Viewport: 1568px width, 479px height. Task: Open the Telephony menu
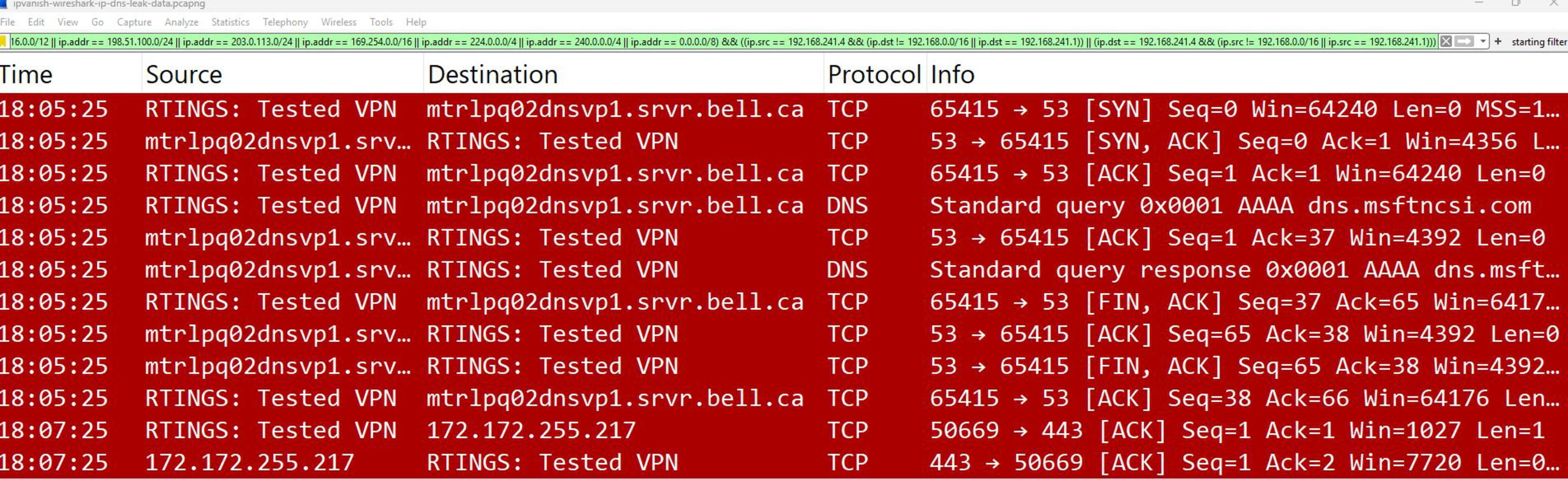(x=285, y=22)
